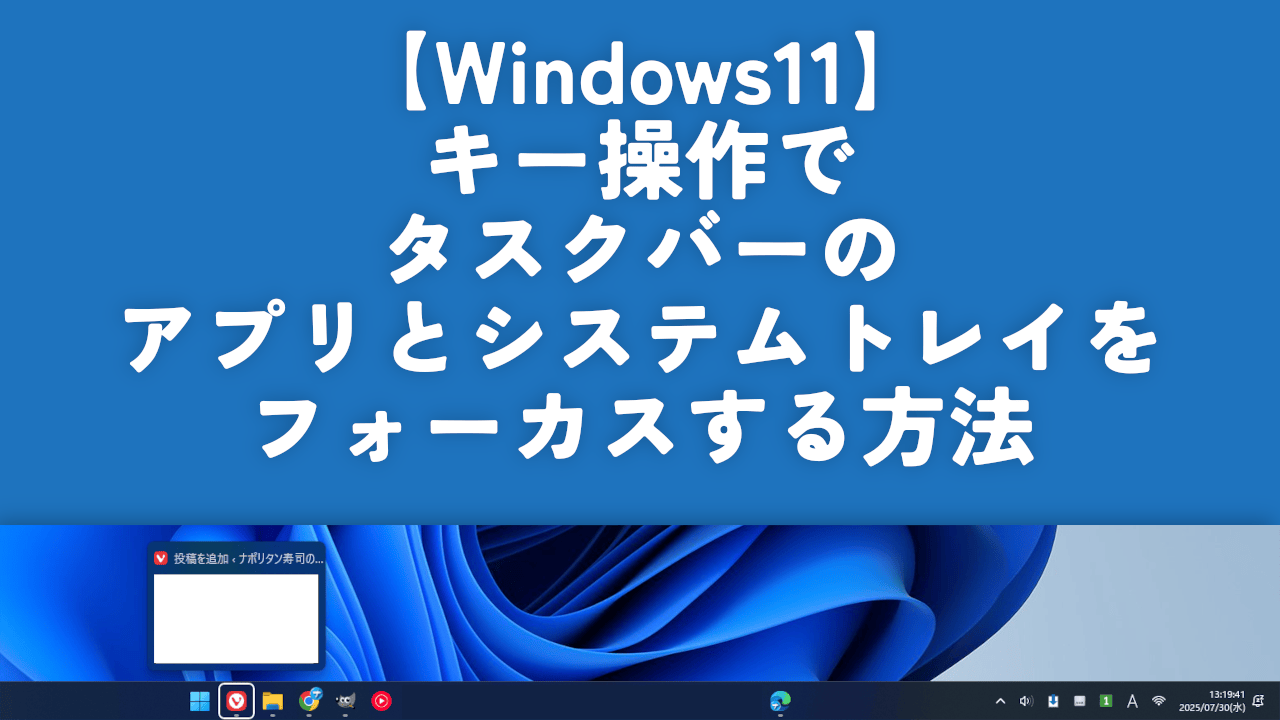
Task: Click the green number 1 tray icon
Action: click(x=1106, y=701)
